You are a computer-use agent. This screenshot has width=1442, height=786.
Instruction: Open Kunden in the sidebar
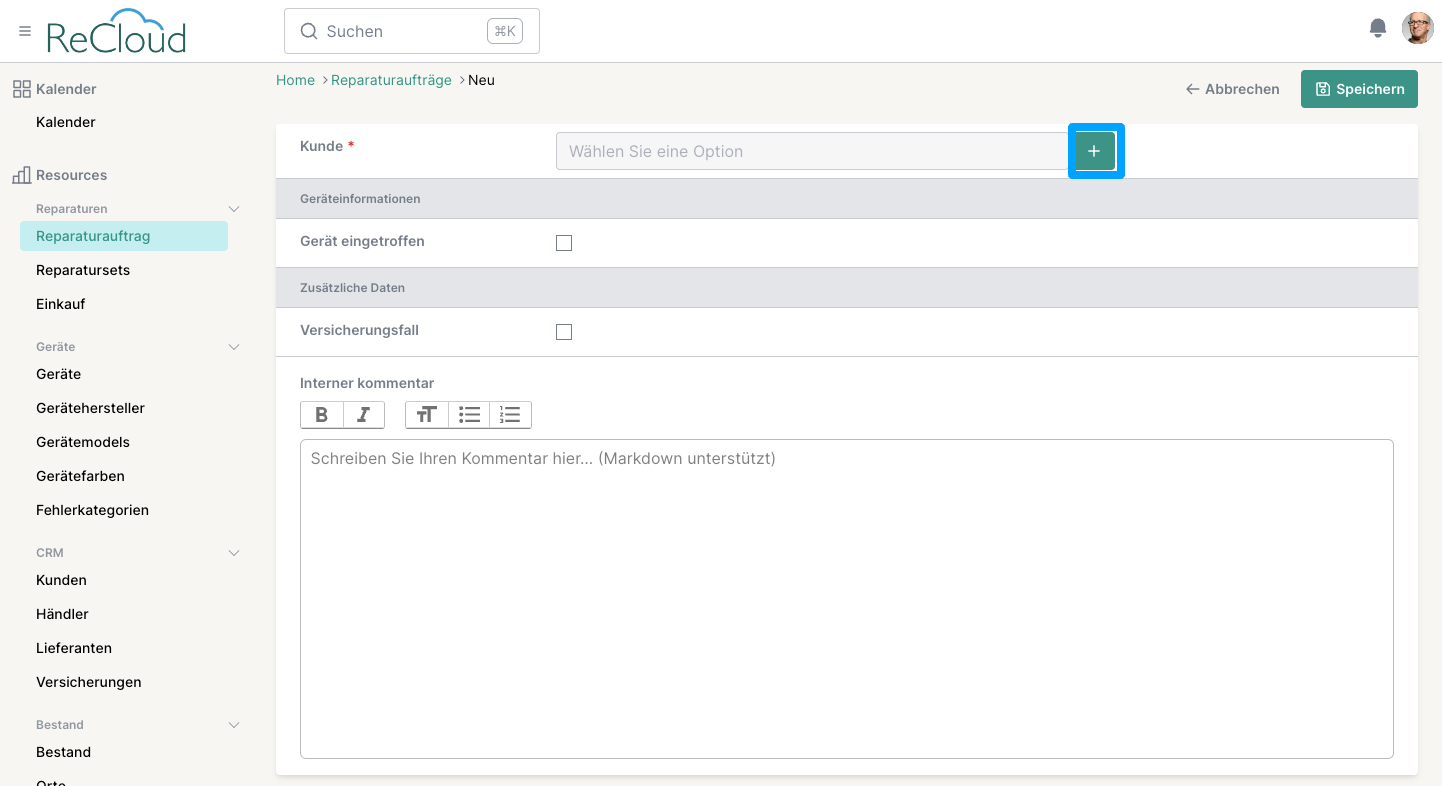(x=61, y=580)
